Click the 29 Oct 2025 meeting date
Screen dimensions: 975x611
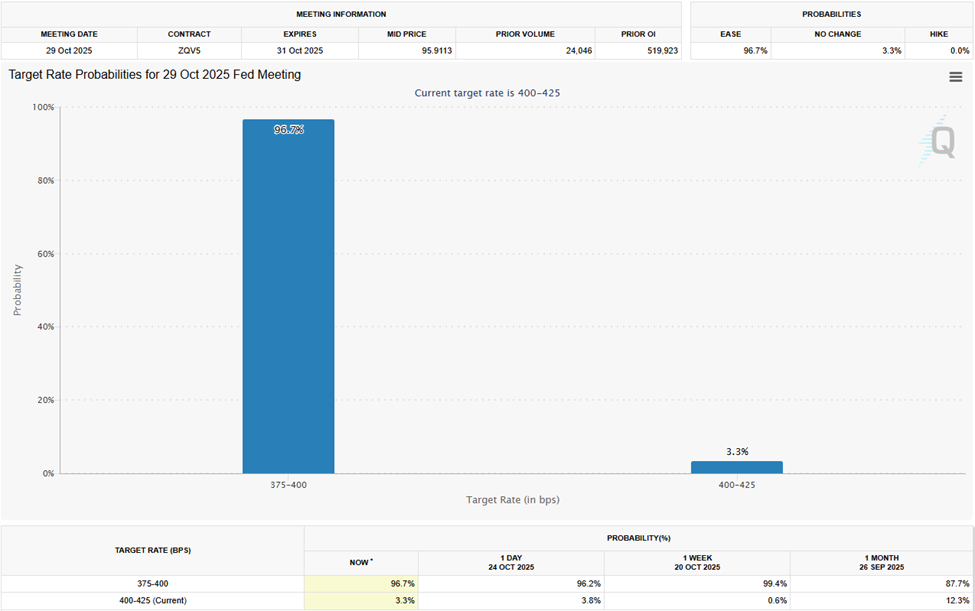tap(68, 48)
